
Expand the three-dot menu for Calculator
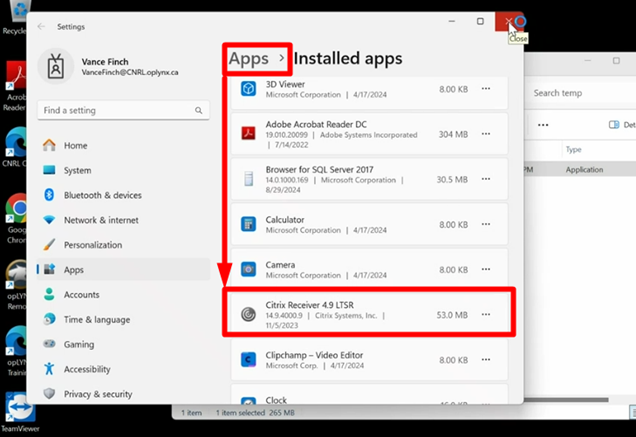click(x=486, y=224)
